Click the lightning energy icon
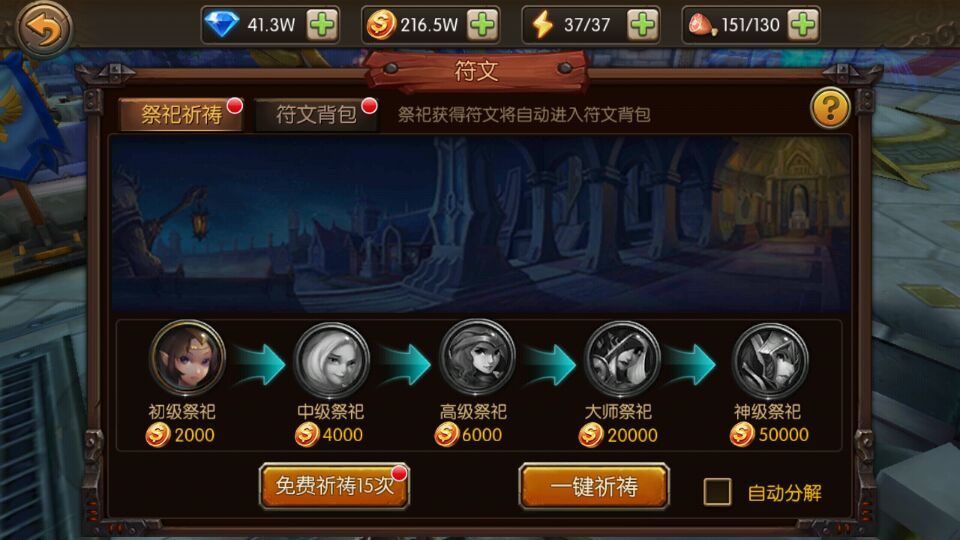This screenshot has height=540, width=960. click(x=542, y=25)
